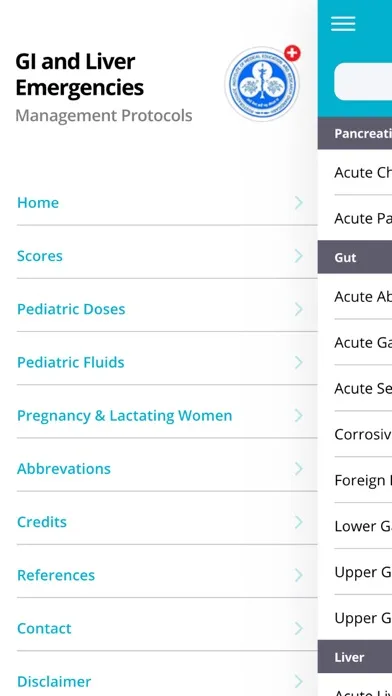Open Pregnancy & Lactating Women section
The image size is (392, 696).
[167, 416]
